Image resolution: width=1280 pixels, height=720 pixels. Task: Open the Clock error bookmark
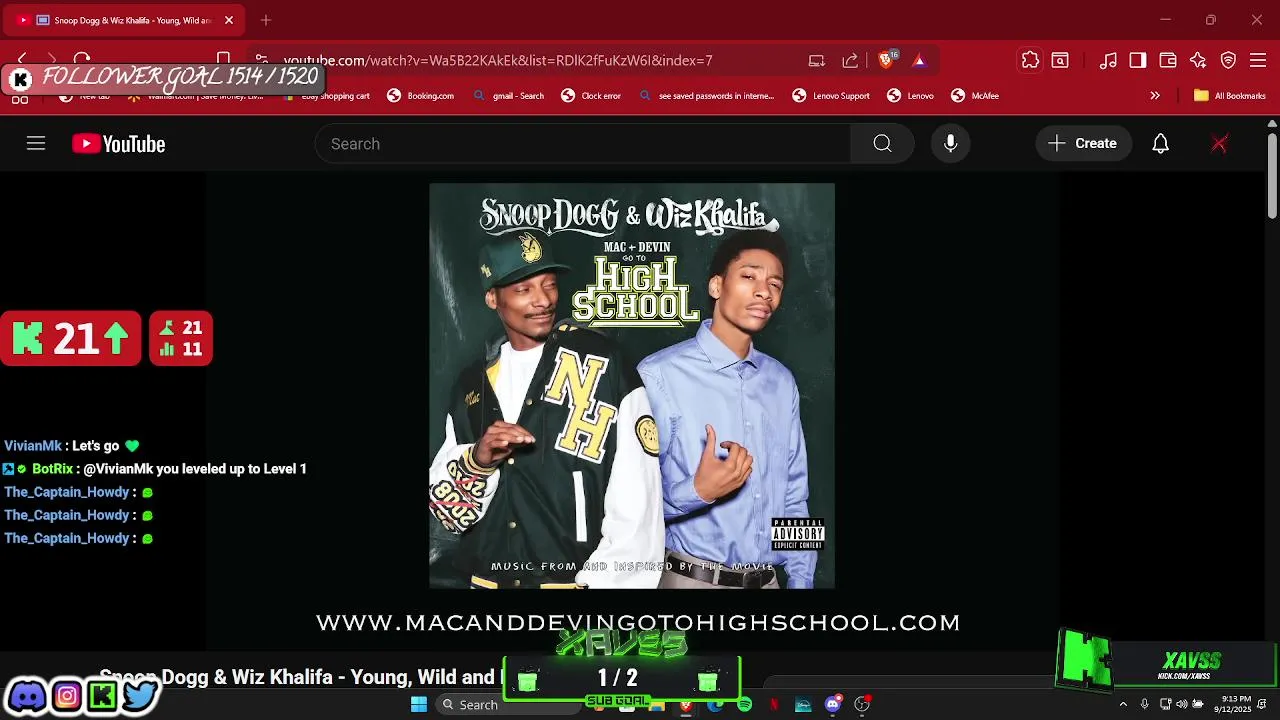tap(591, 96)
